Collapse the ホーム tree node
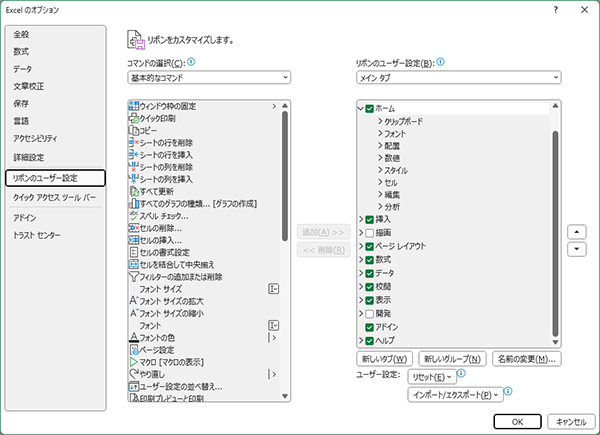Image resolution: width=600 pixels, height=435 pixels. tap(360, 109)
